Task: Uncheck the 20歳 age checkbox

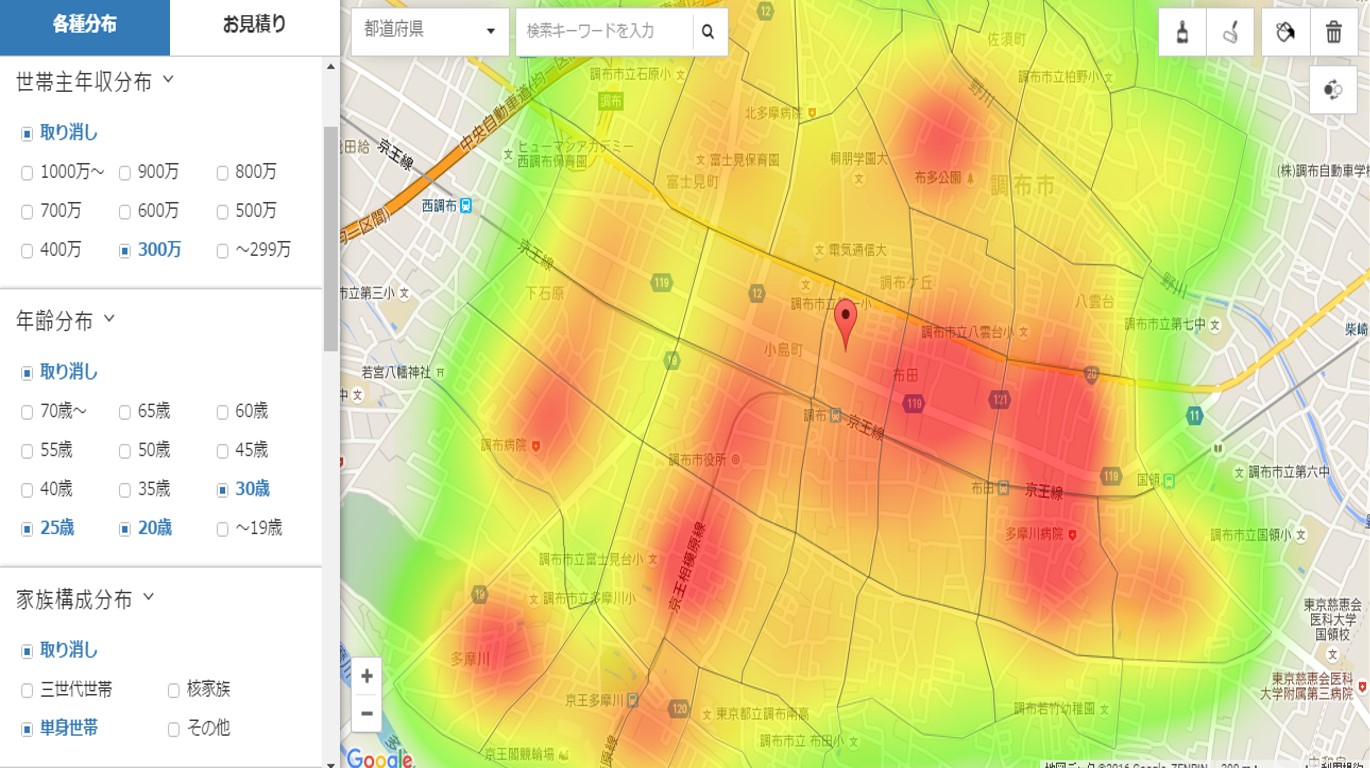Action: pos(125,529)
